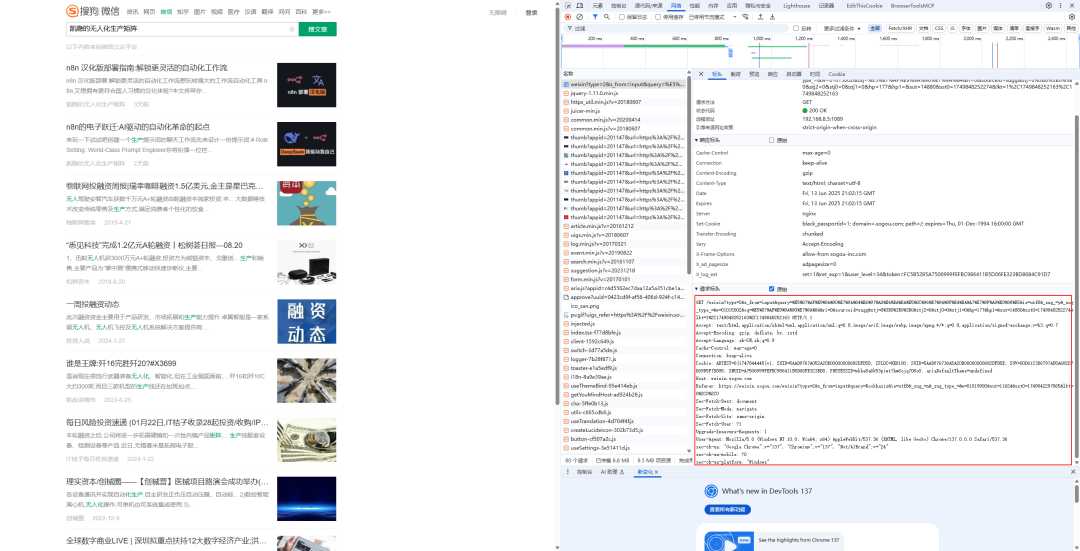Open the n8n 汉化版部署指南 article link
Viewport: 1080px width, 551px height.
coord(147,67)
